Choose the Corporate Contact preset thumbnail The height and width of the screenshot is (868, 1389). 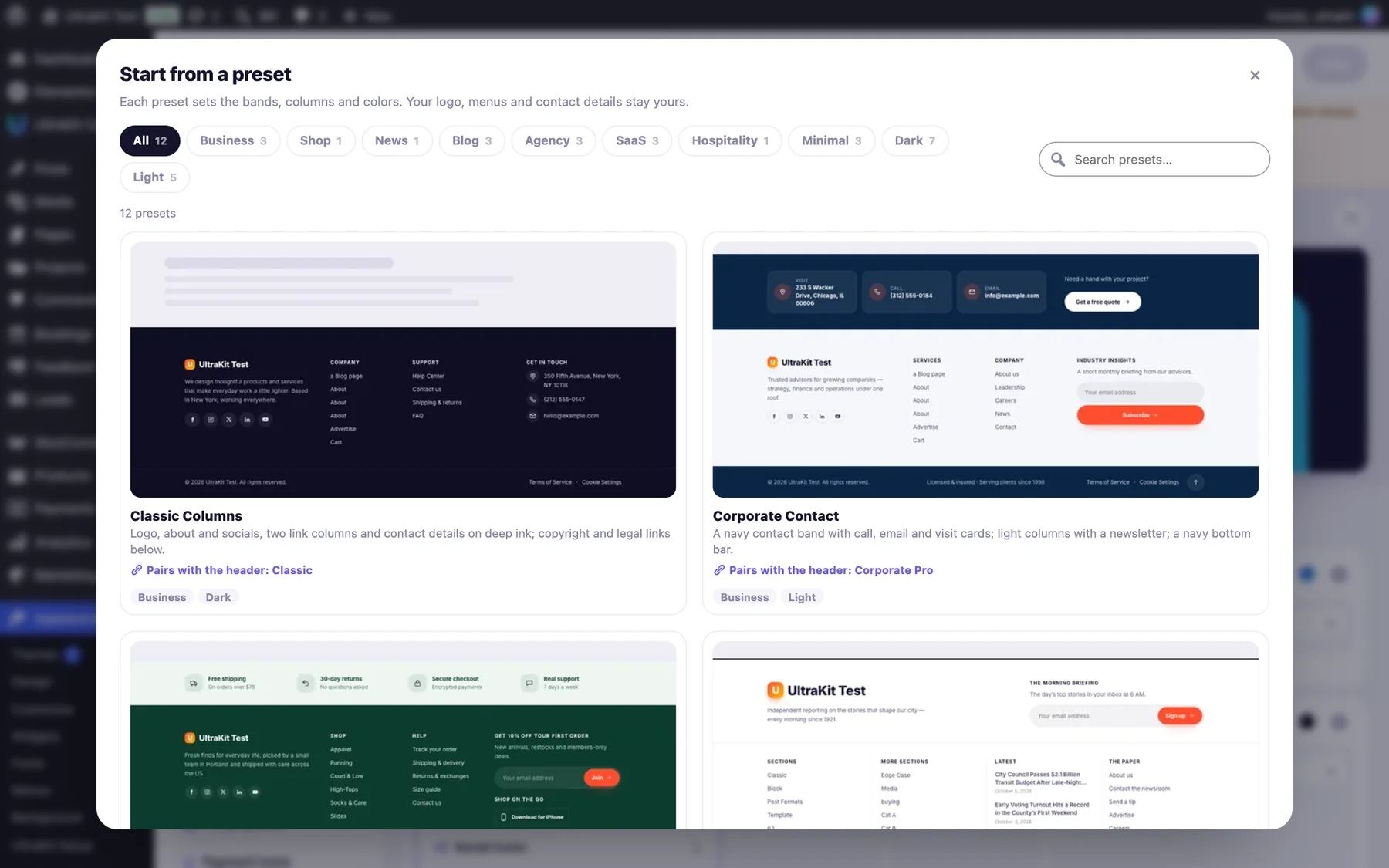(985, 370)
